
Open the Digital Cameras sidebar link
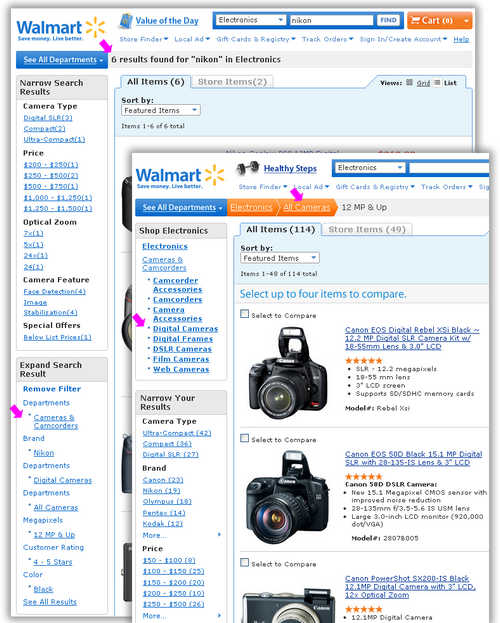coord(185,329)
